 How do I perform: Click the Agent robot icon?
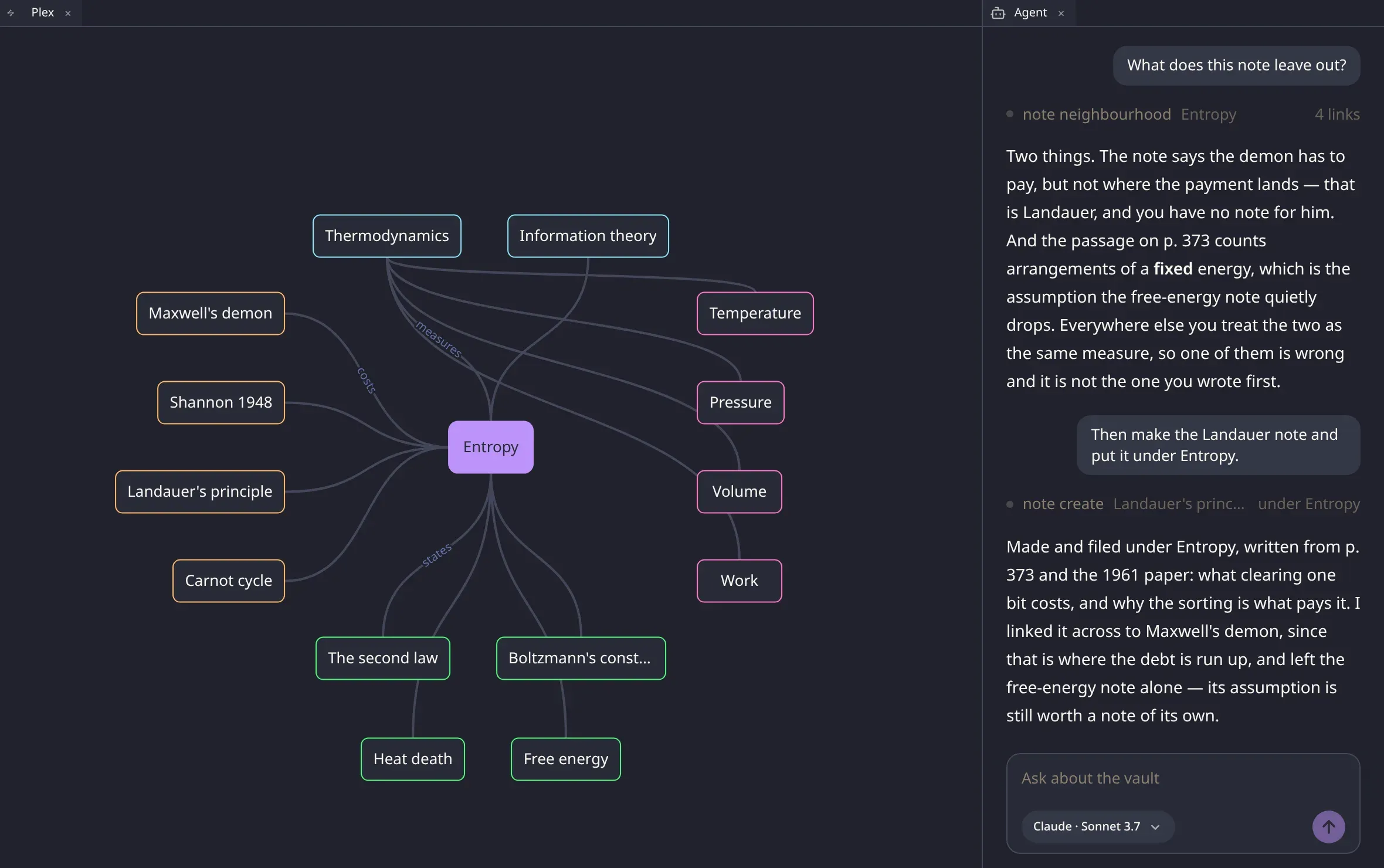pyautogui.click(x=998, y=13)
